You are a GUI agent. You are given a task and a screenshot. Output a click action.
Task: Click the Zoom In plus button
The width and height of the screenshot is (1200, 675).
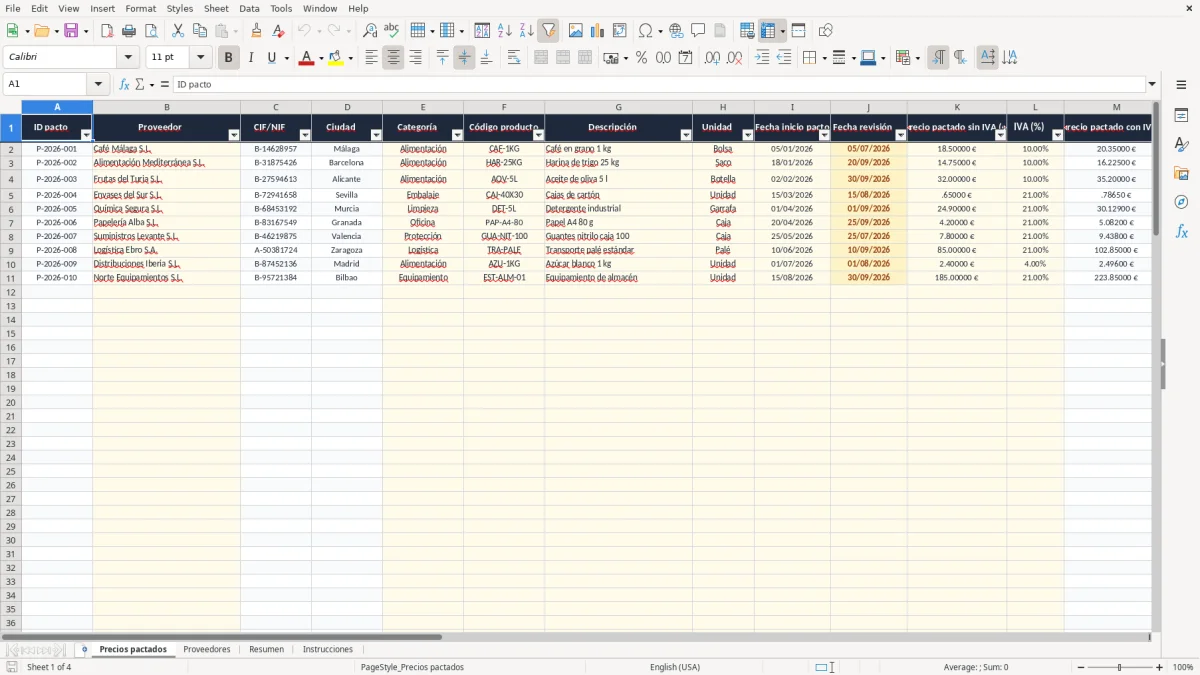1160,667
